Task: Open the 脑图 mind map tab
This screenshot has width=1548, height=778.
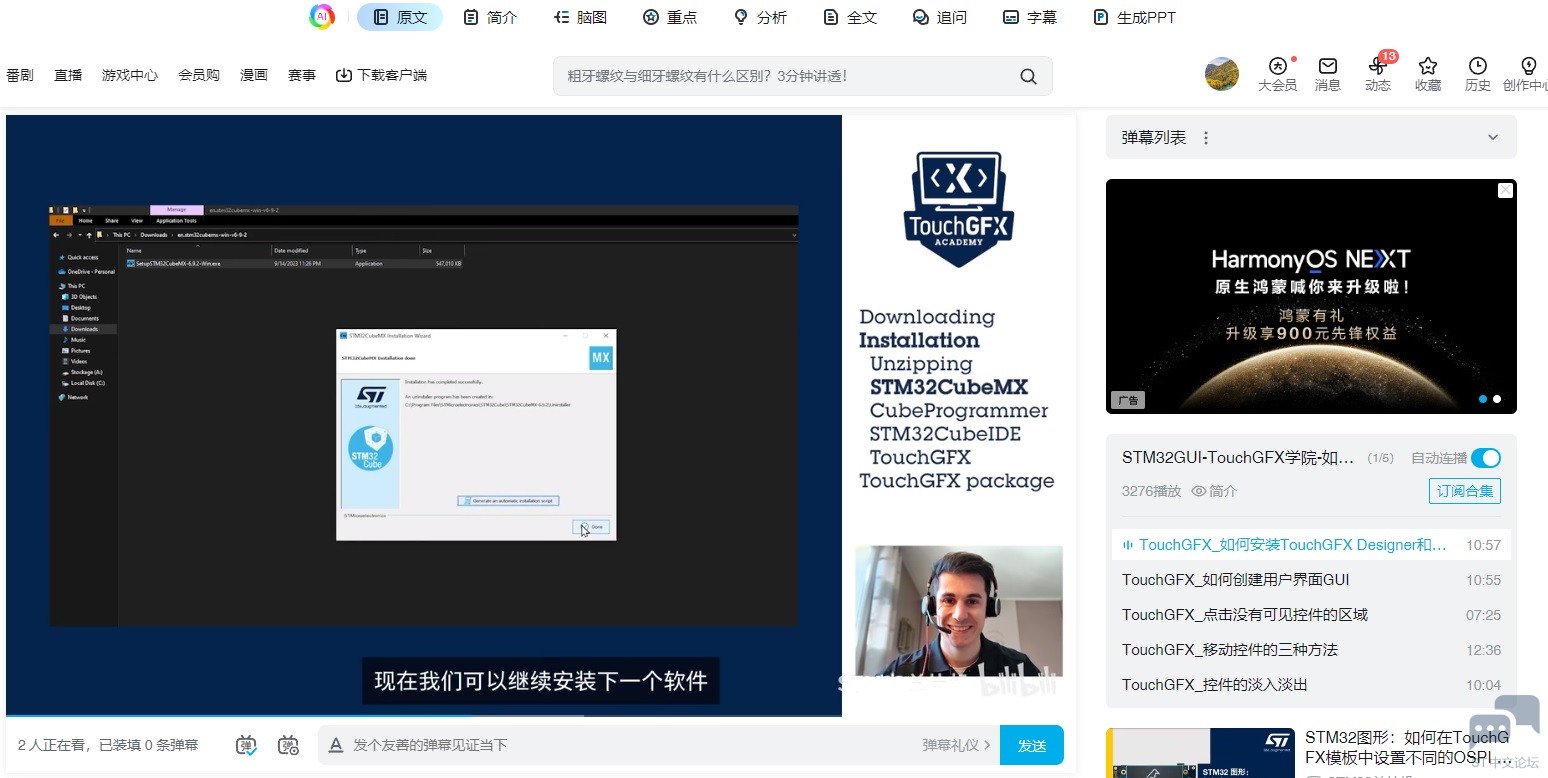Action: pos(580,17)
